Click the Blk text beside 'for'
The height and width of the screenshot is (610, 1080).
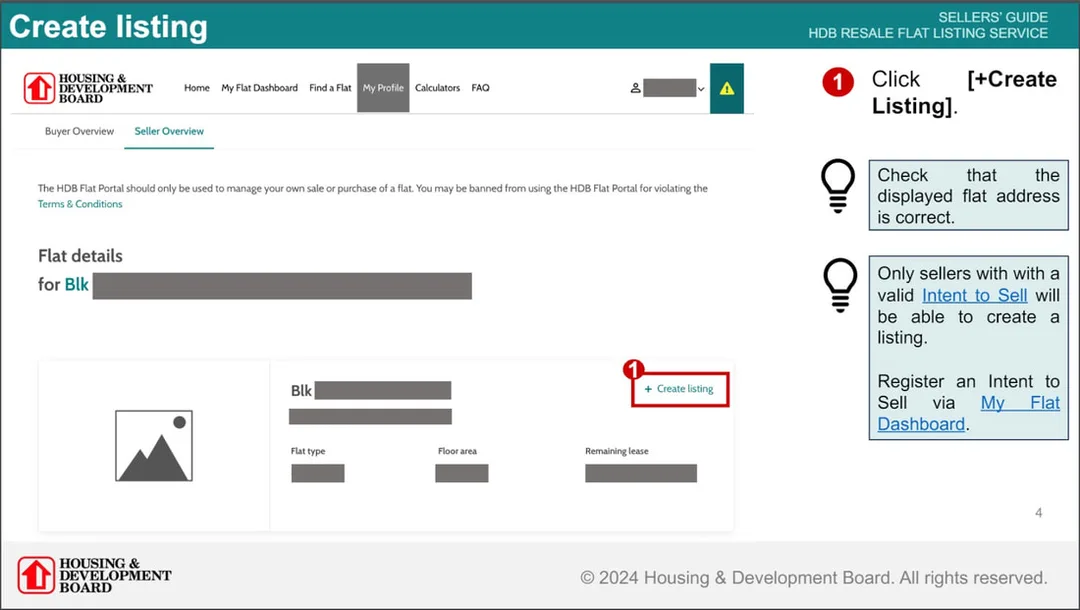click(x=76, y=284)
